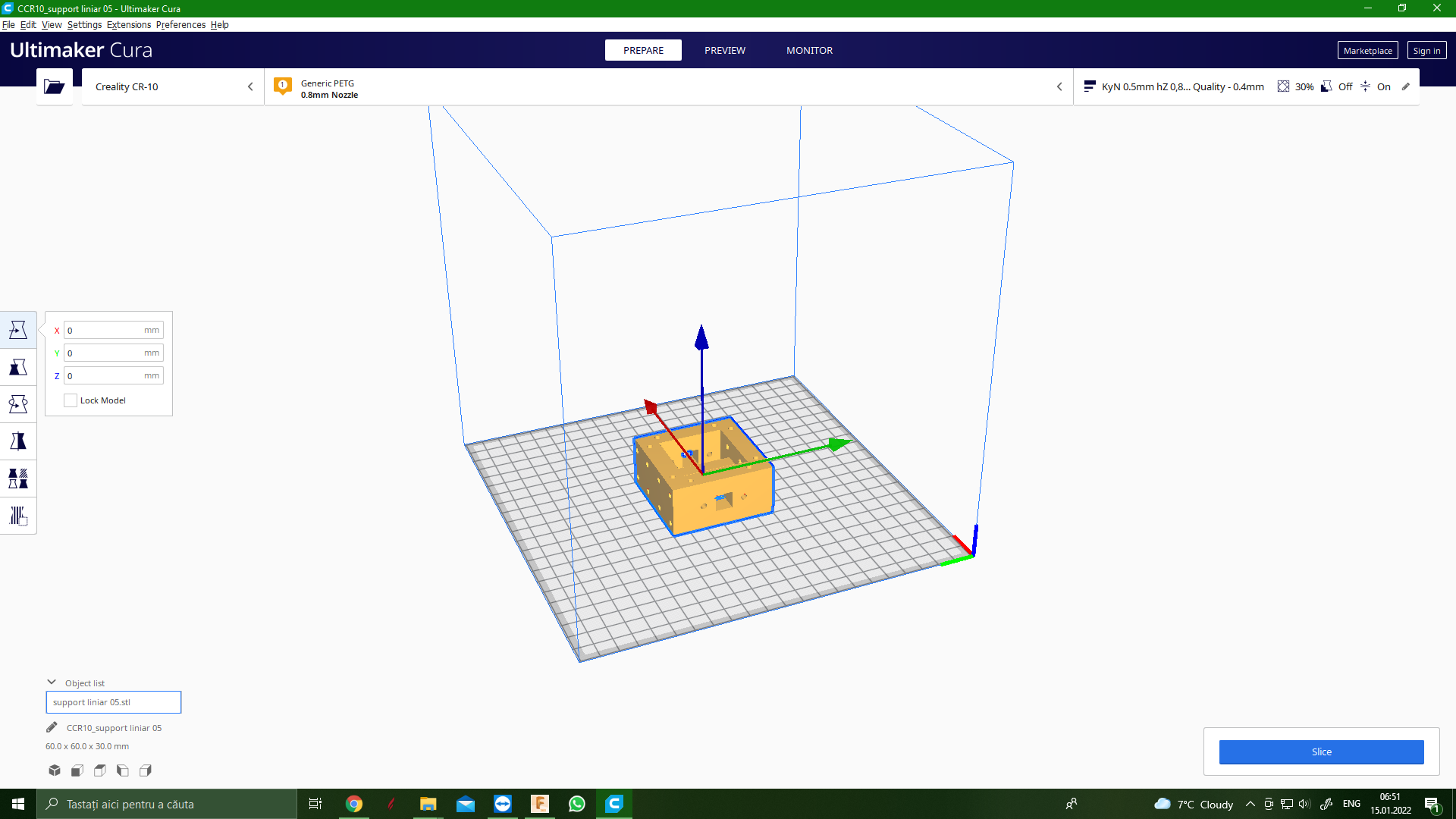Select the Mirror tool icon
Screen dimensions: 1456x819
pyautogui.click(x=18, y=441)
